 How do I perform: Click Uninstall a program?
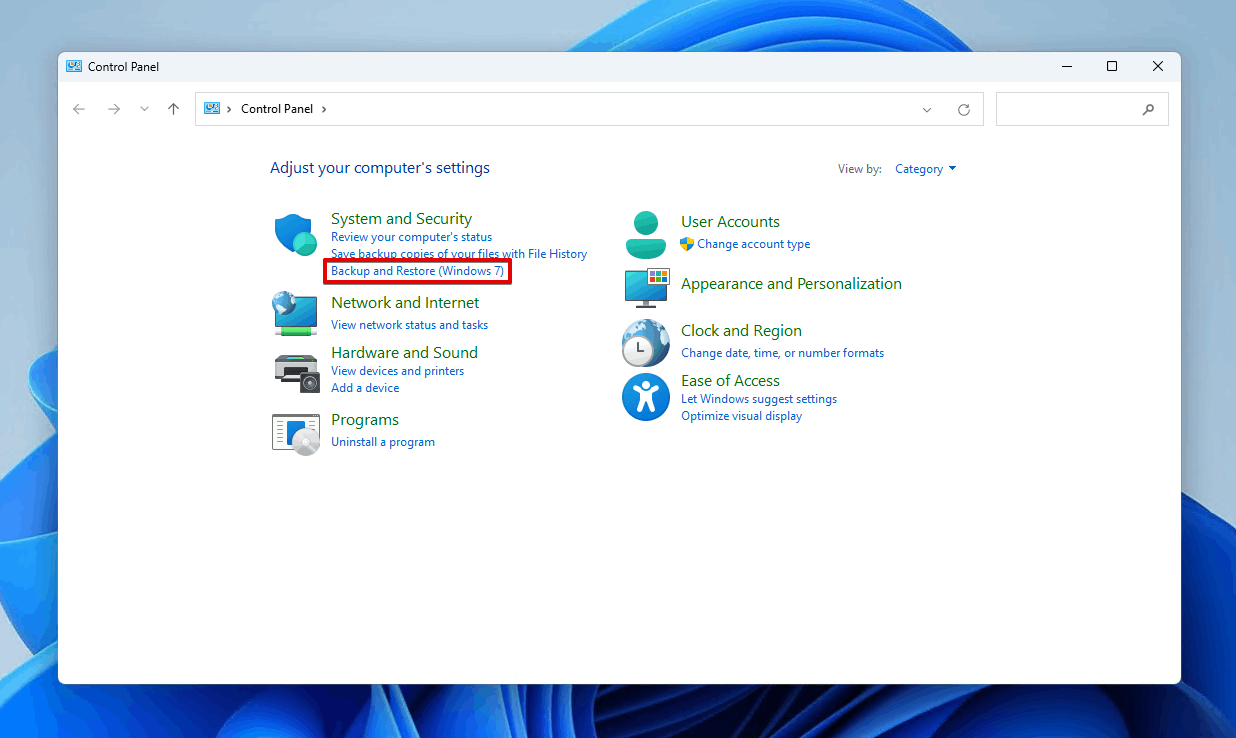pyautogui.click(x=383, y=442)
